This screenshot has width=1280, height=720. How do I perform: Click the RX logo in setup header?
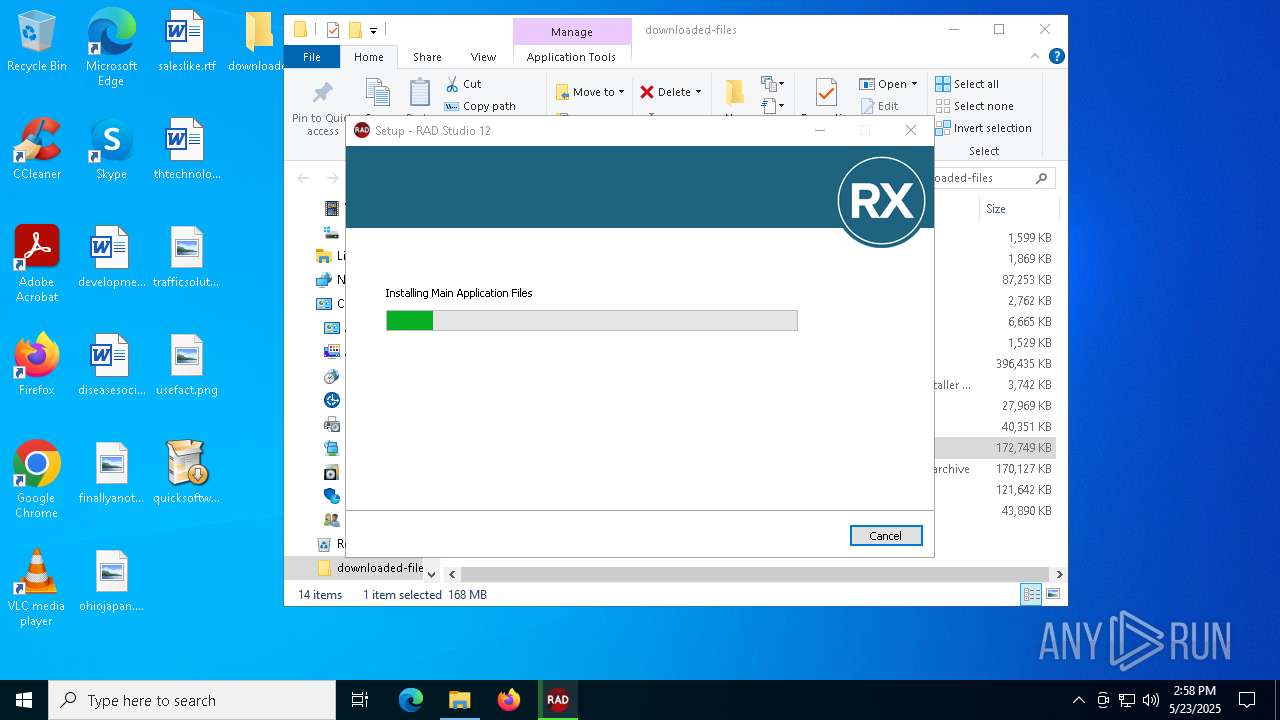(881, 201)
